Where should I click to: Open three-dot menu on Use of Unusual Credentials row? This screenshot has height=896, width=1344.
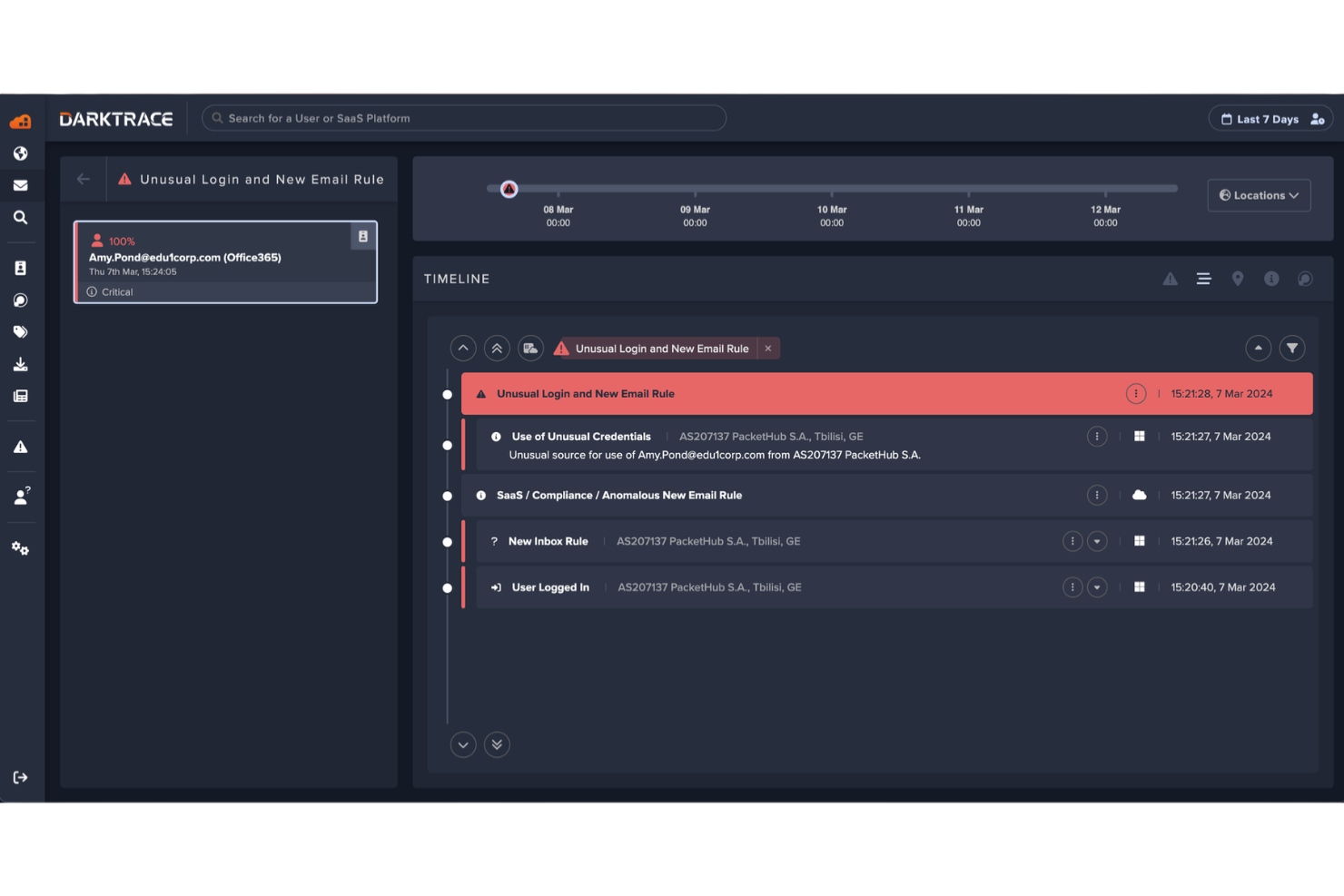pyautogui.click(x=1097, y=437)
